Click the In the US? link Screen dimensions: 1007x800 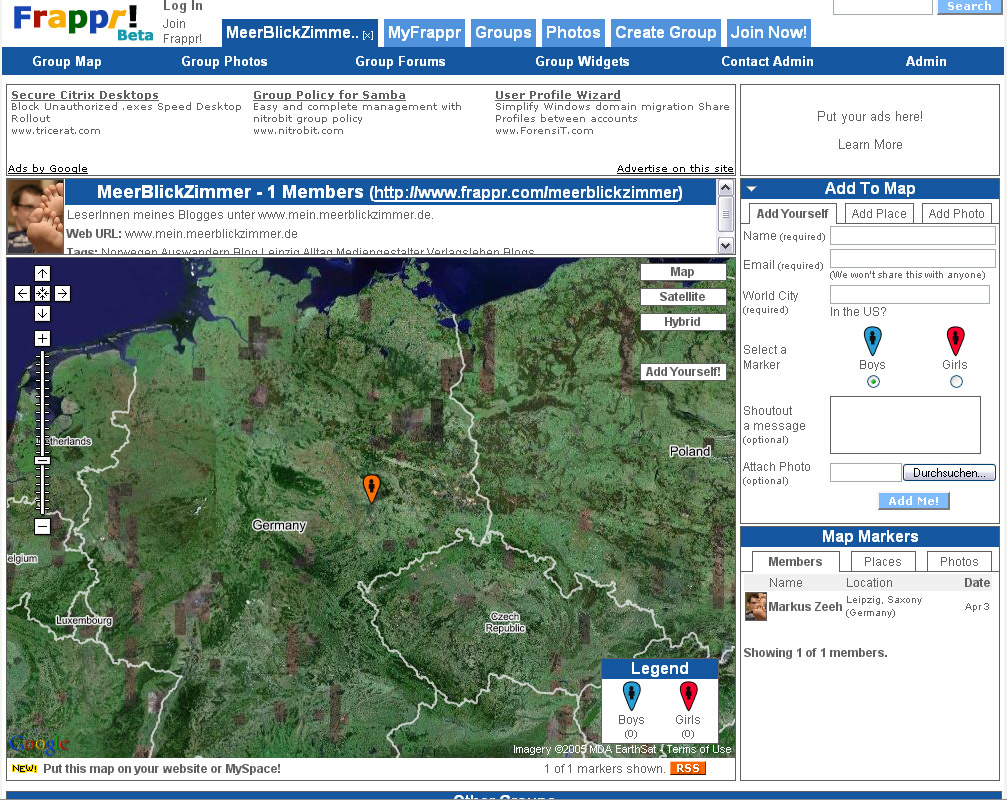click(858, 312)
